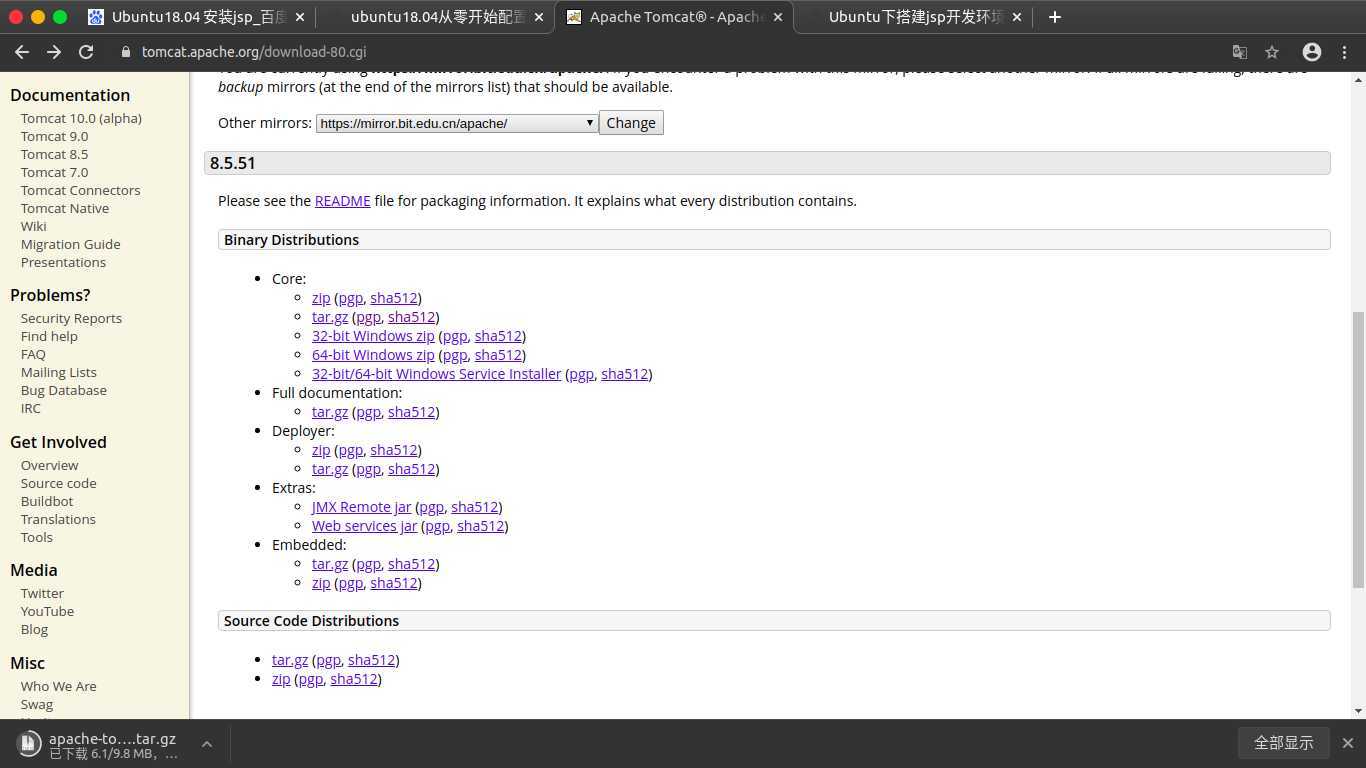Screen dimensions: 1366x768
Task: Click the page vertical scrollbar
Action: 1358,450
